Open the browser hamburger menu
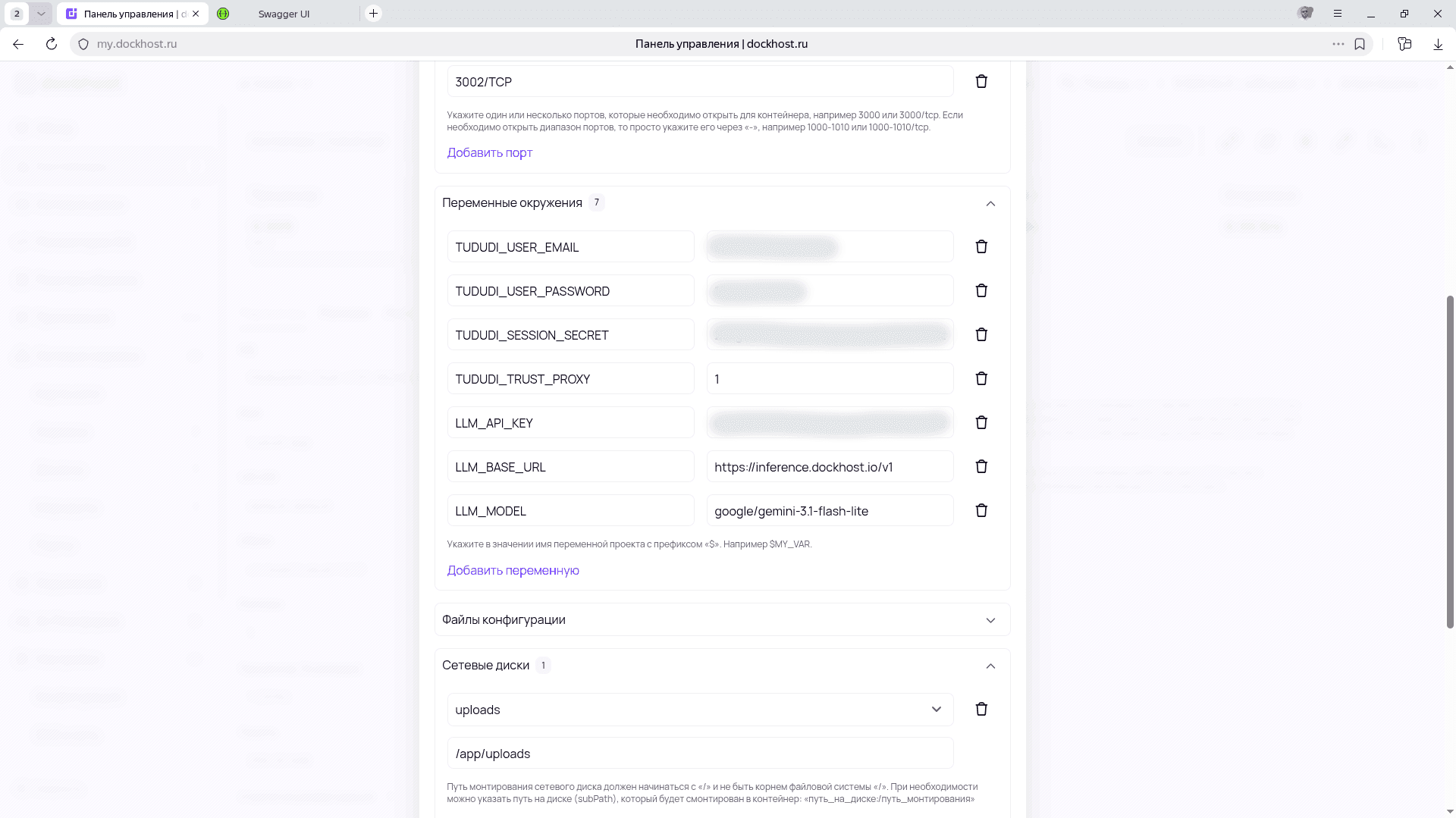Viewport: 1456px width, 818px height. click(x=1338, y=14)
